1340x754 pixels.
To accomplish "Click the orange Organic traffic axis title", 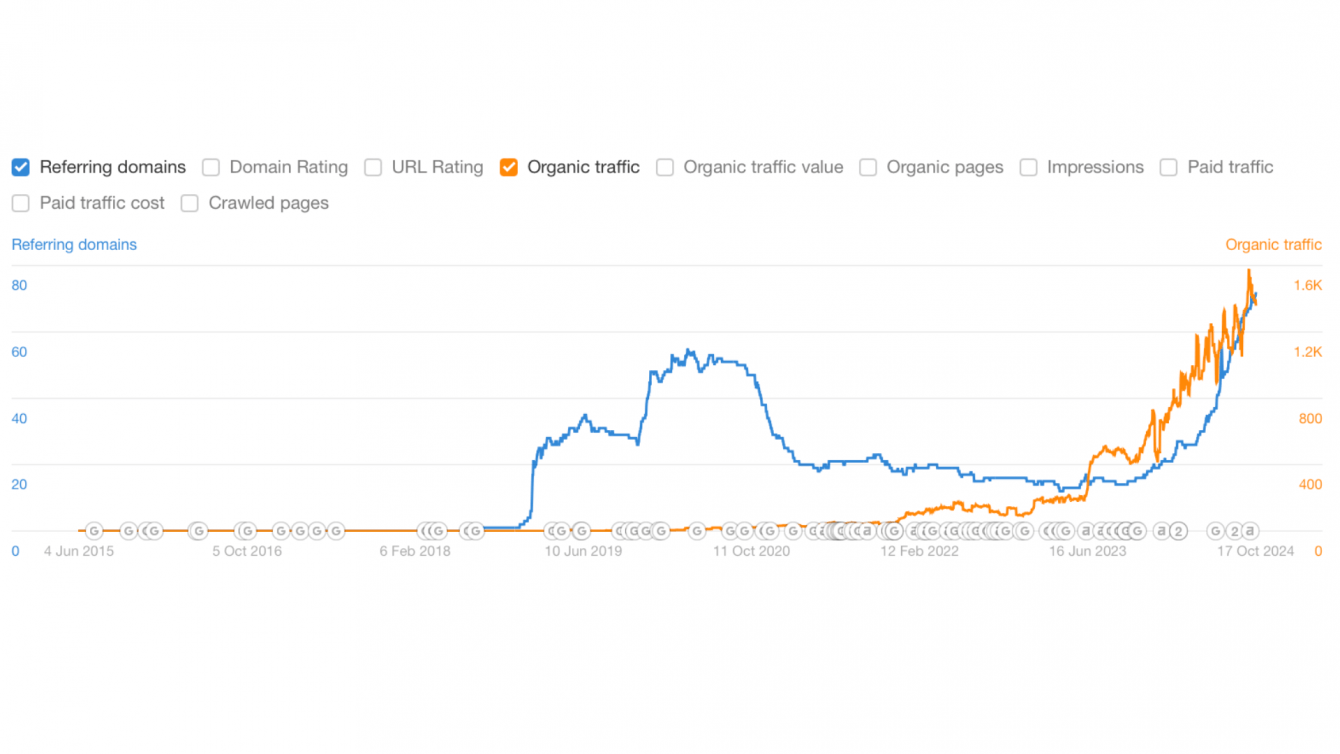I will point(1273,244).
